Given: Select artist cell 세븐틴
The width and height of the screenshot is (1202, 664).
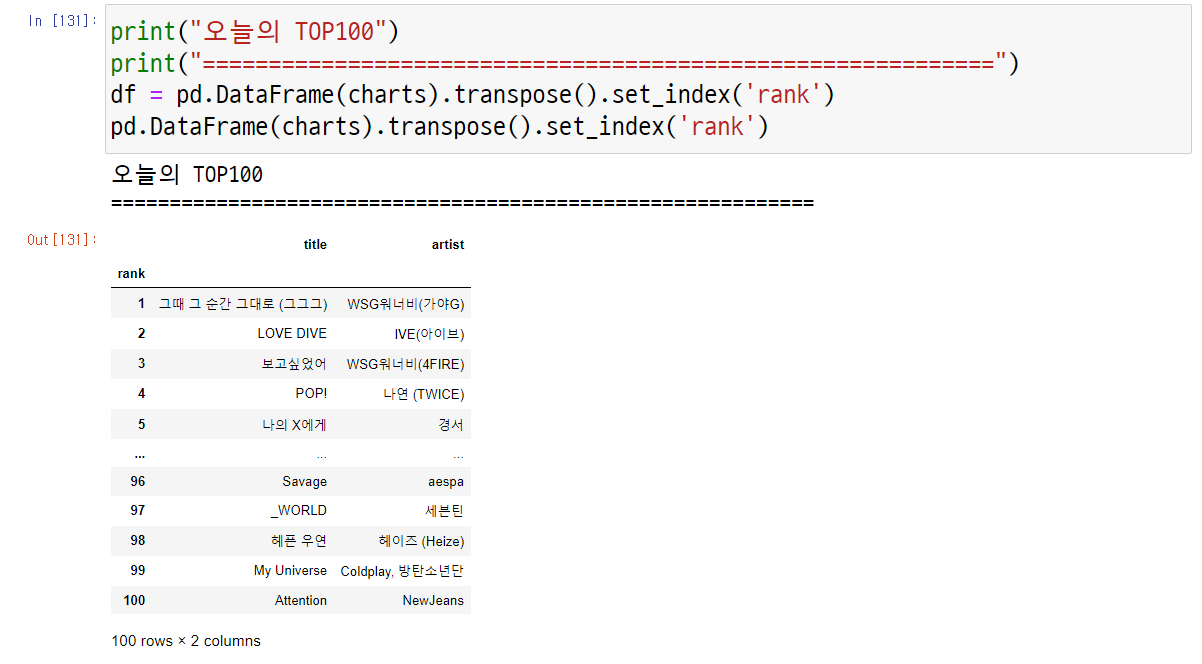Looking at the screenshot, I should [x=445, y=510].
